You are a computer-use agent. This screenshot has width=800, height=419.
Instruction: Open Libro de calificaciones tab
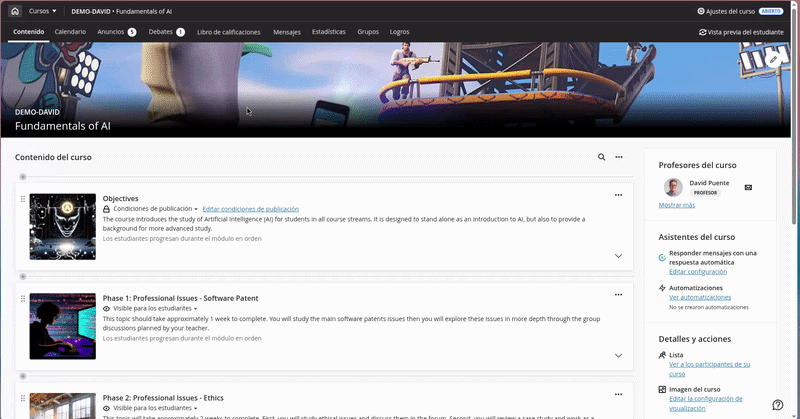[229, 32]
